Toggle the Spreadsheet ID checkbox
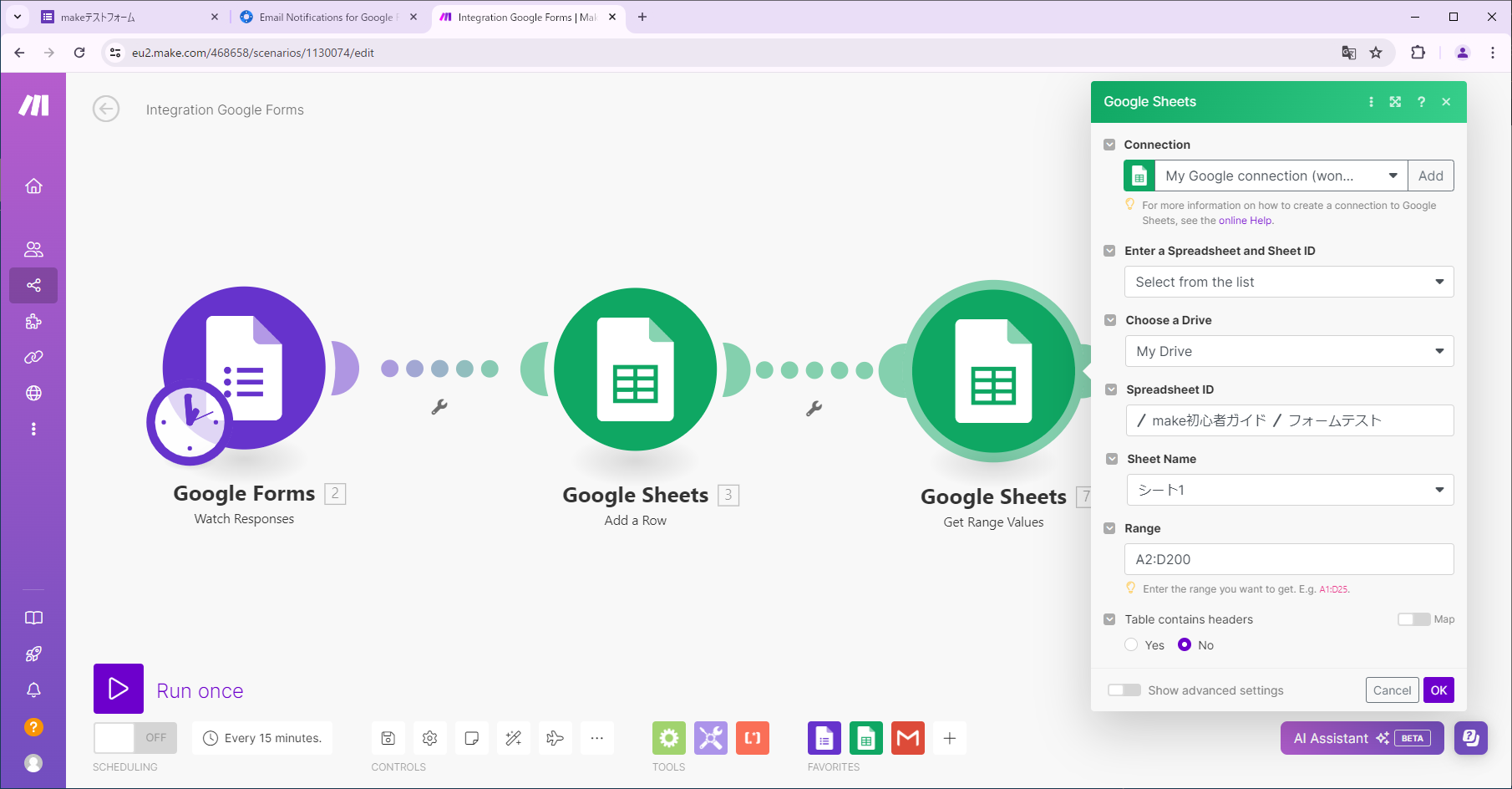1512x789 pixels. pyautogui.click(x=1111, y=389)
